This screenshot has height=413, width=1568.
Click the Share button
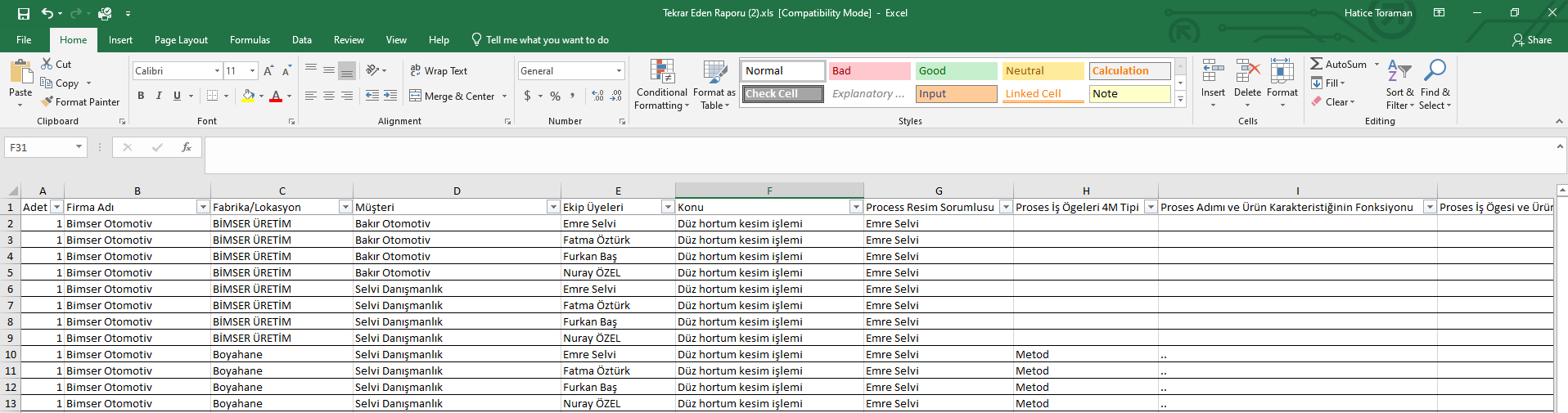1532,40
